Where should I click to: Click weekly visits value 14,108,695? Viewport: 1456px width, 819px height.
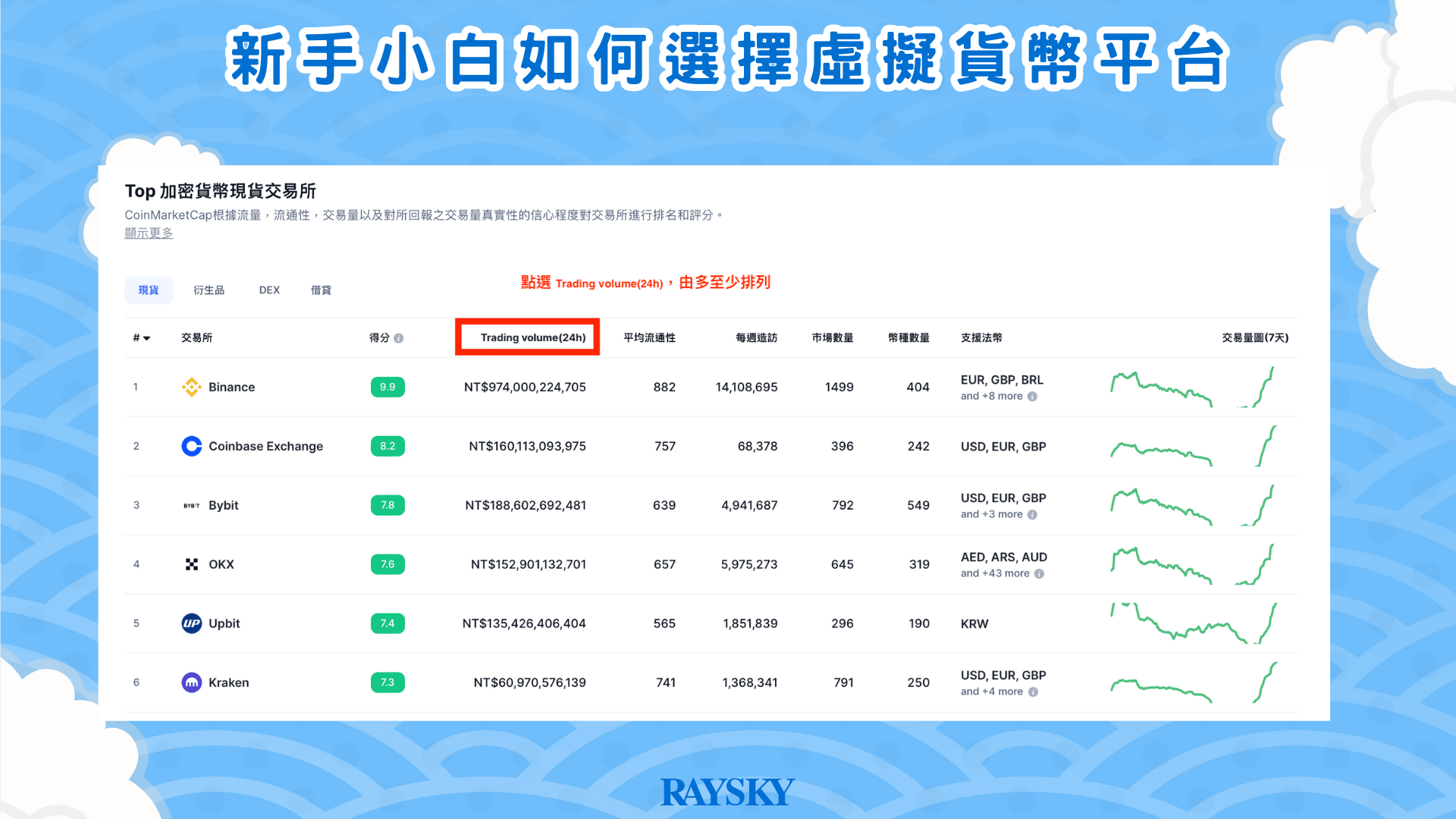coord(746,387)
